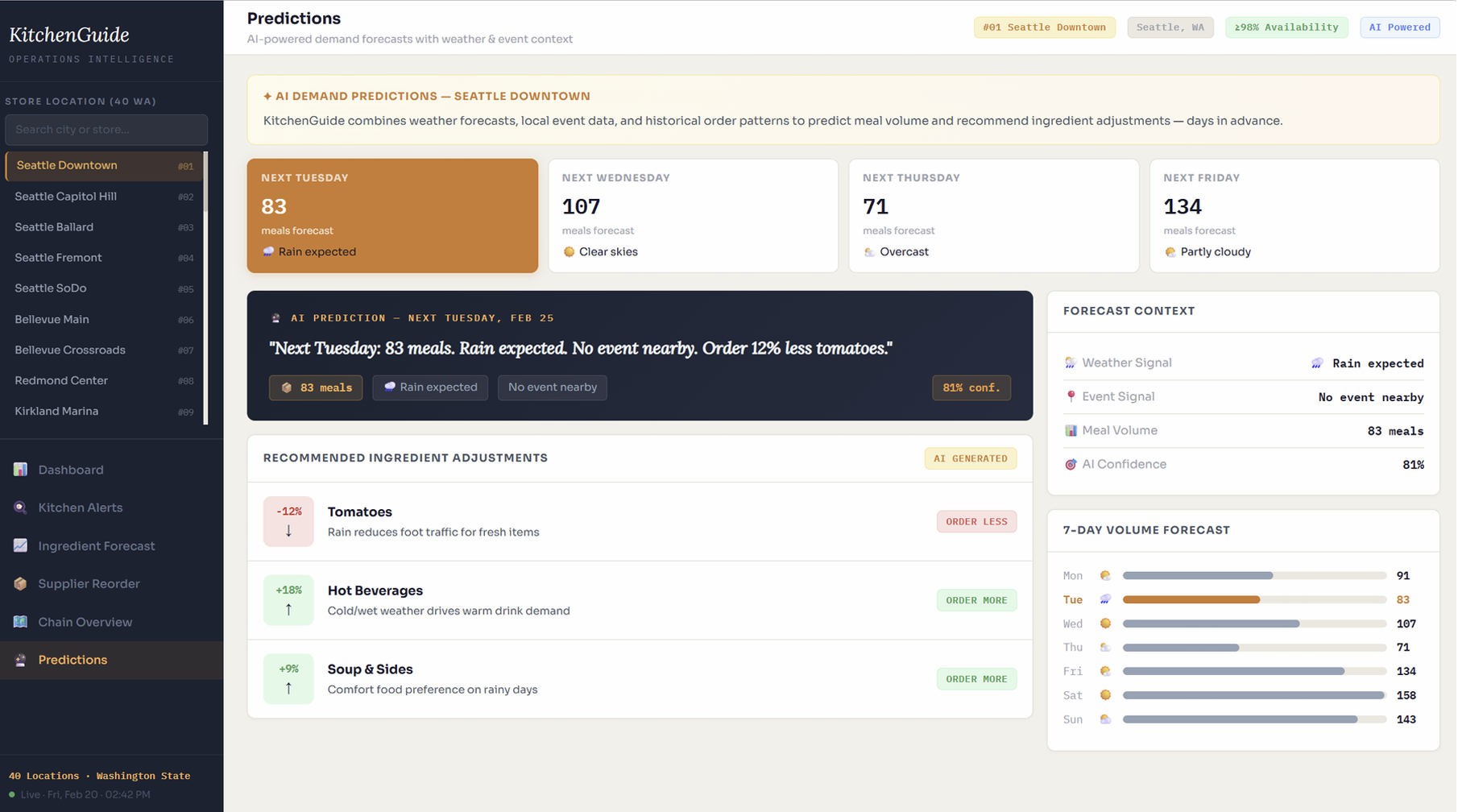1458x812 pixels.
Task: Click the Predictions crystal ball icon
Action: pyautogui.click(x=20, y=660)
